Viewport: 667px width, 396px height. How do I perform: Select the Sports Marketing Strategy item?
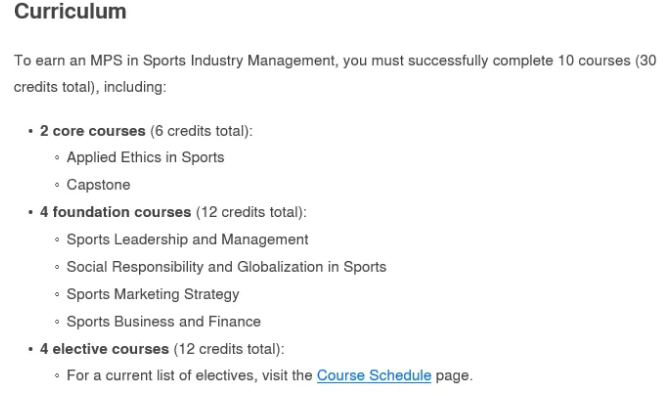pos(153,294)
